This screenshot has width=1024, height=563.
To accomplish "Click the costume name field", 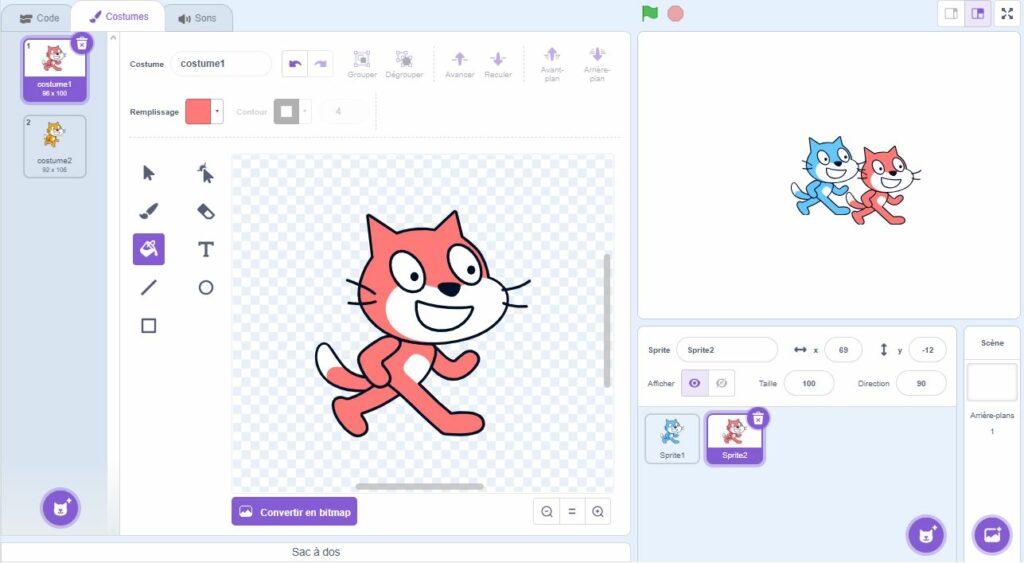I will click(221, 64).
